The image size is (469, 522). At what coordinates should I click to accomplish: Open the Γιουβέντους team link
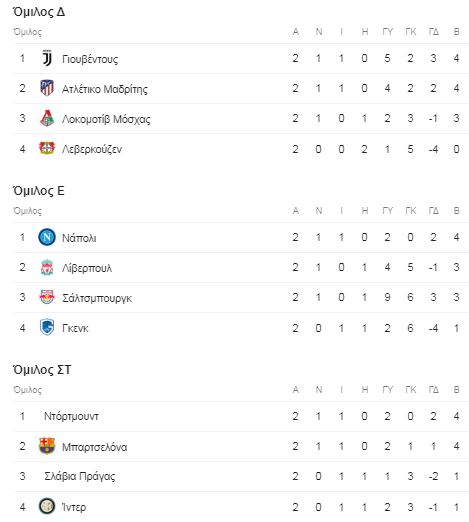click(90, 59)
